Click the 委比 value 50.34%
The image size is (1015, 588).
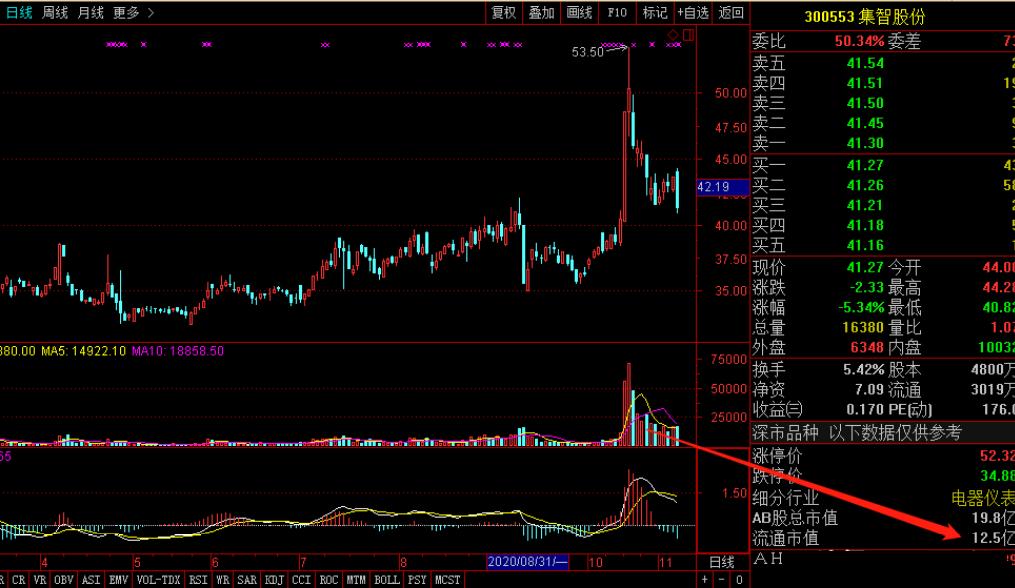(x=860, y=41)
